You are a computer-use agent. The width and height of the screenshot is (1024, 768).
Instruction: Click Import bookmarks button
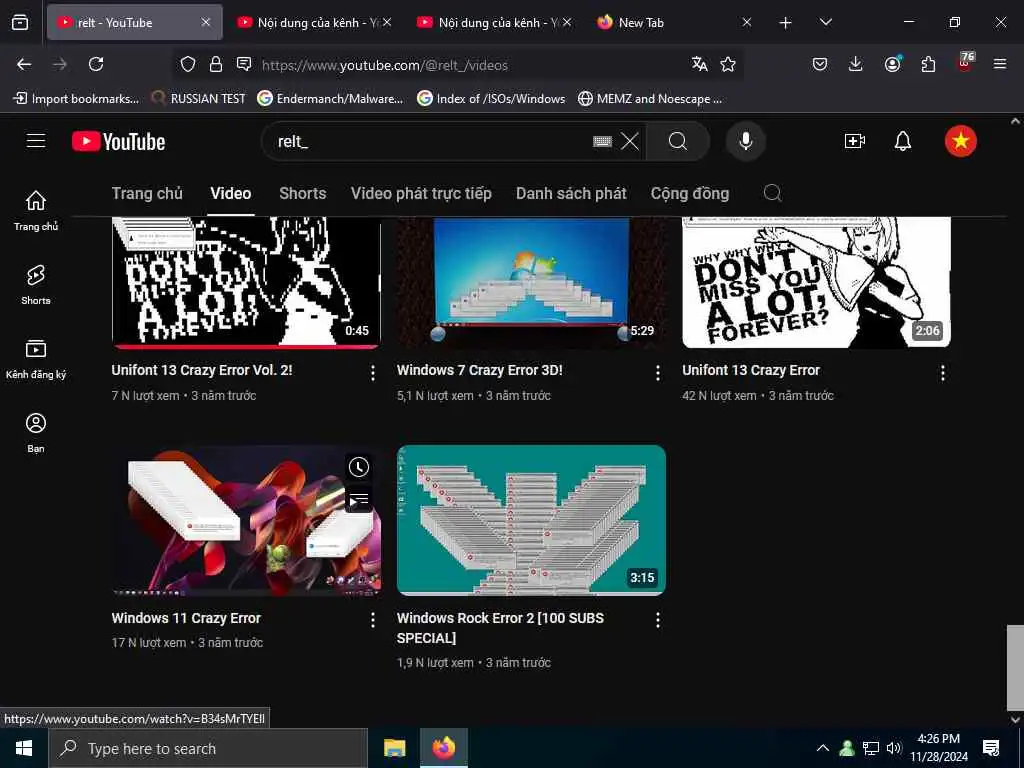76,99
